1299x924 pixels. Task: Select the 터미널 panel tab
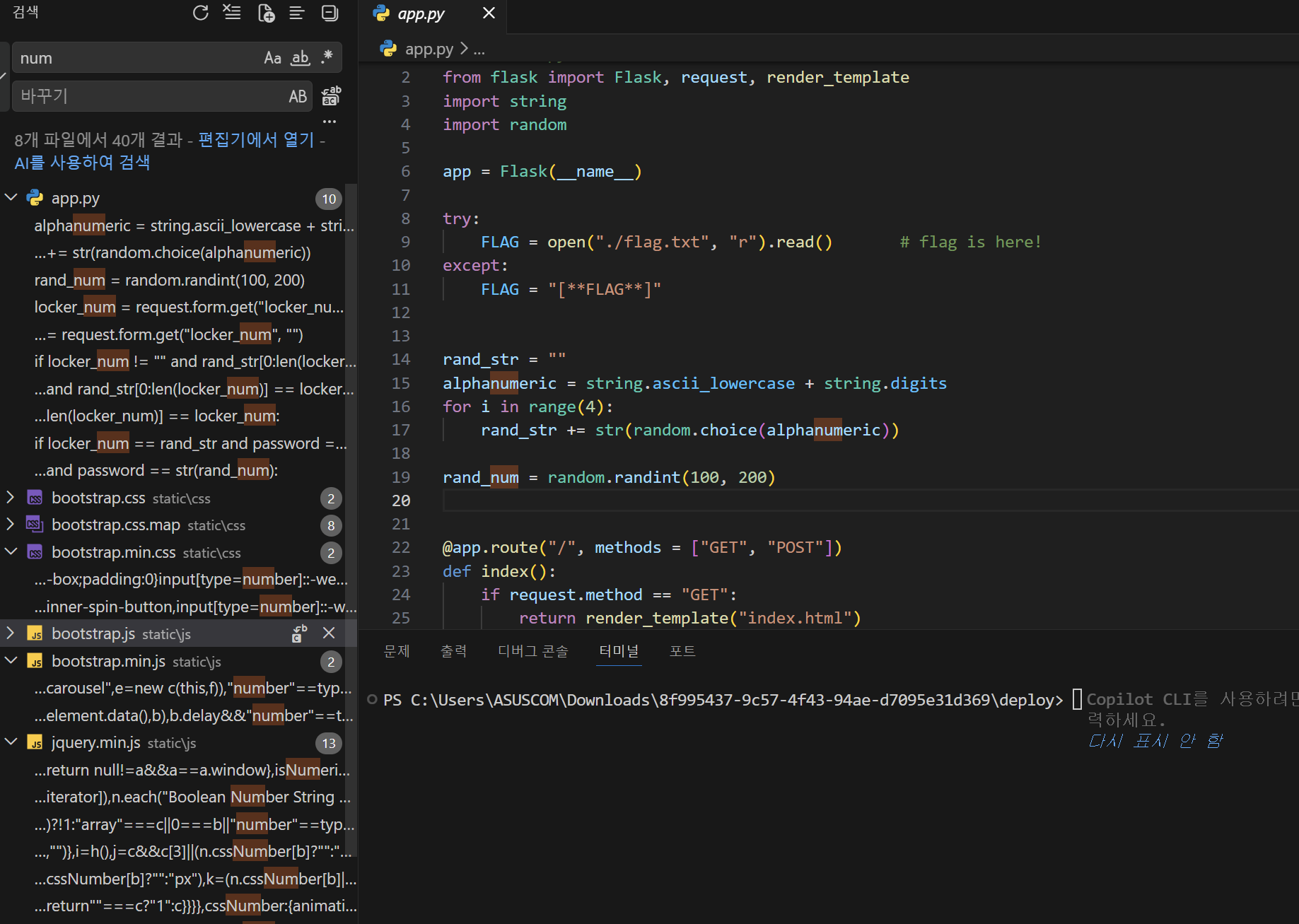pyautogui.click(x=619, y=650)
